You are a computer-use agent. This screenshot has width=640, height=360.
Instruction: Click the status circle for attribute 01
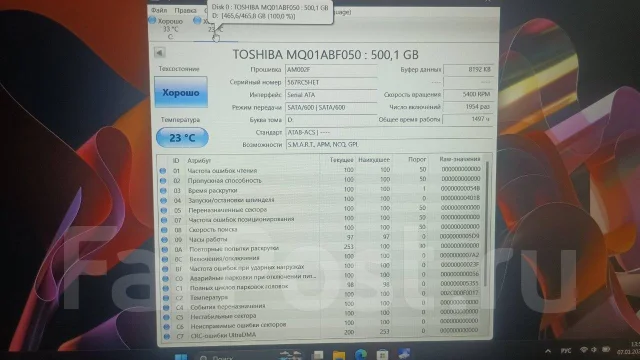(x=162, y=171)
